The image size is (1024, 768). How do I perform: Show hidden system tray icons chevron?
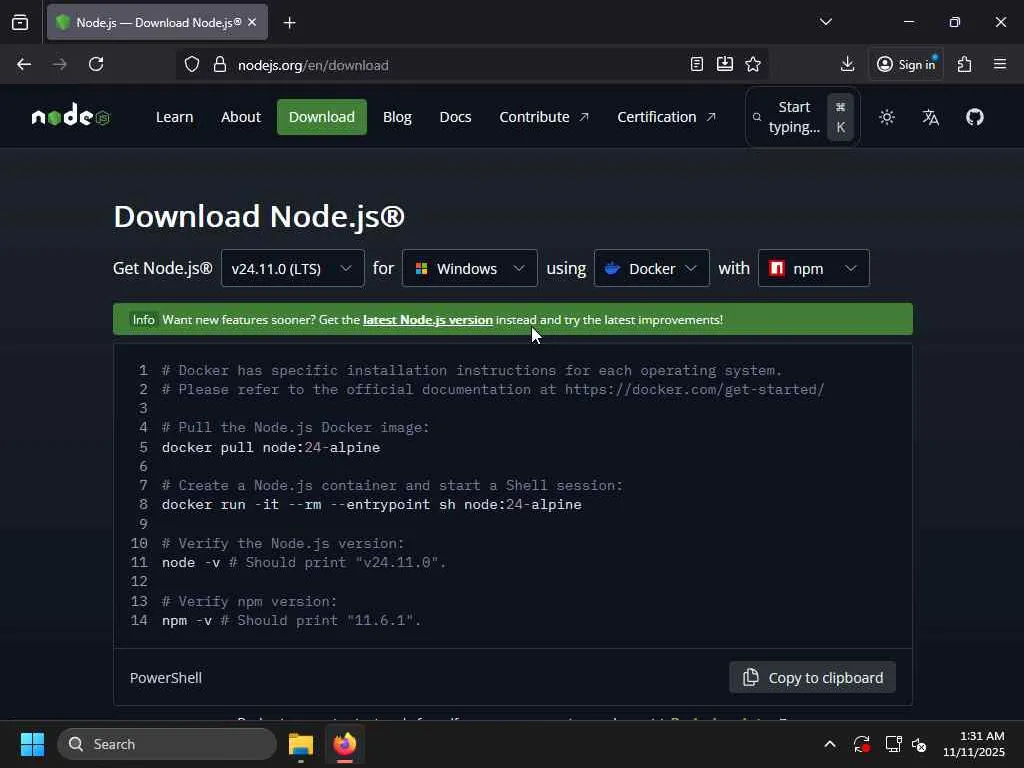coord(830,744)
